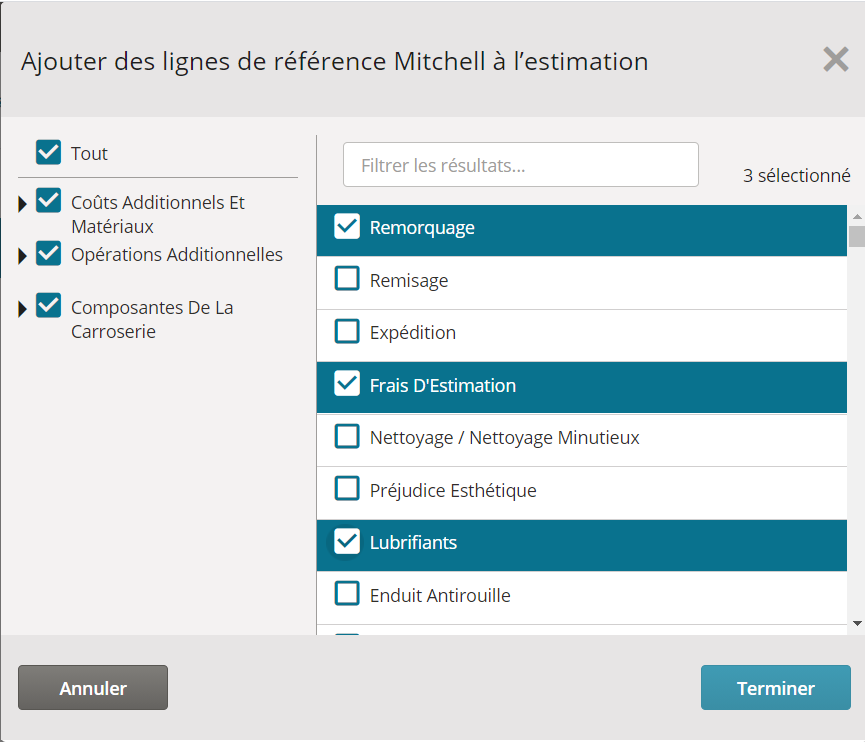The width and height of the screenshot is (865, 742).
Task: Click the Frais D'Estimation row text
Action: pyautogui.click(x=443, y=386)
